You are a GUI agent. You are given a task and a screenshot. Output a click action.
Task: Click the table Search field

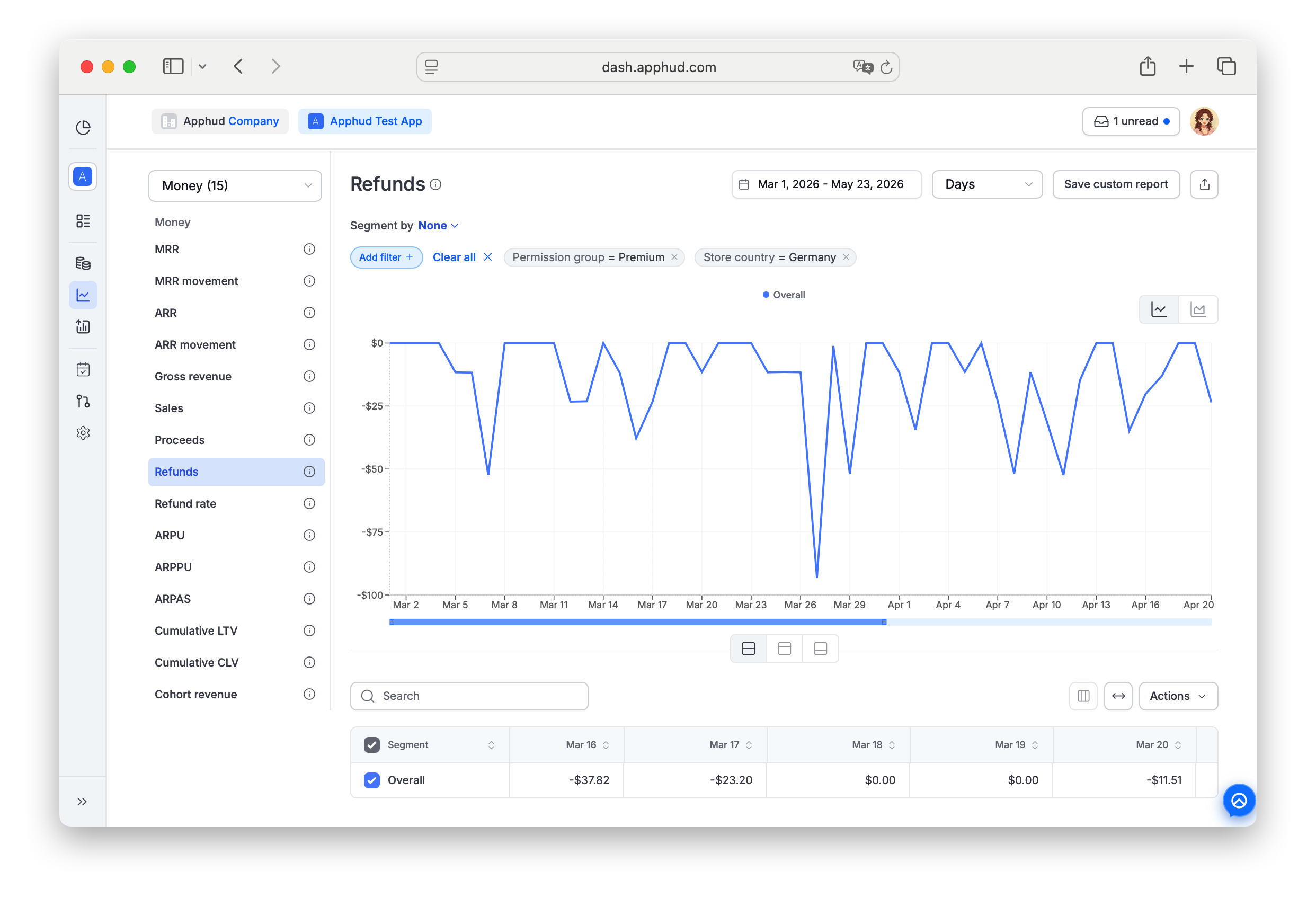[x=469, y=696]
